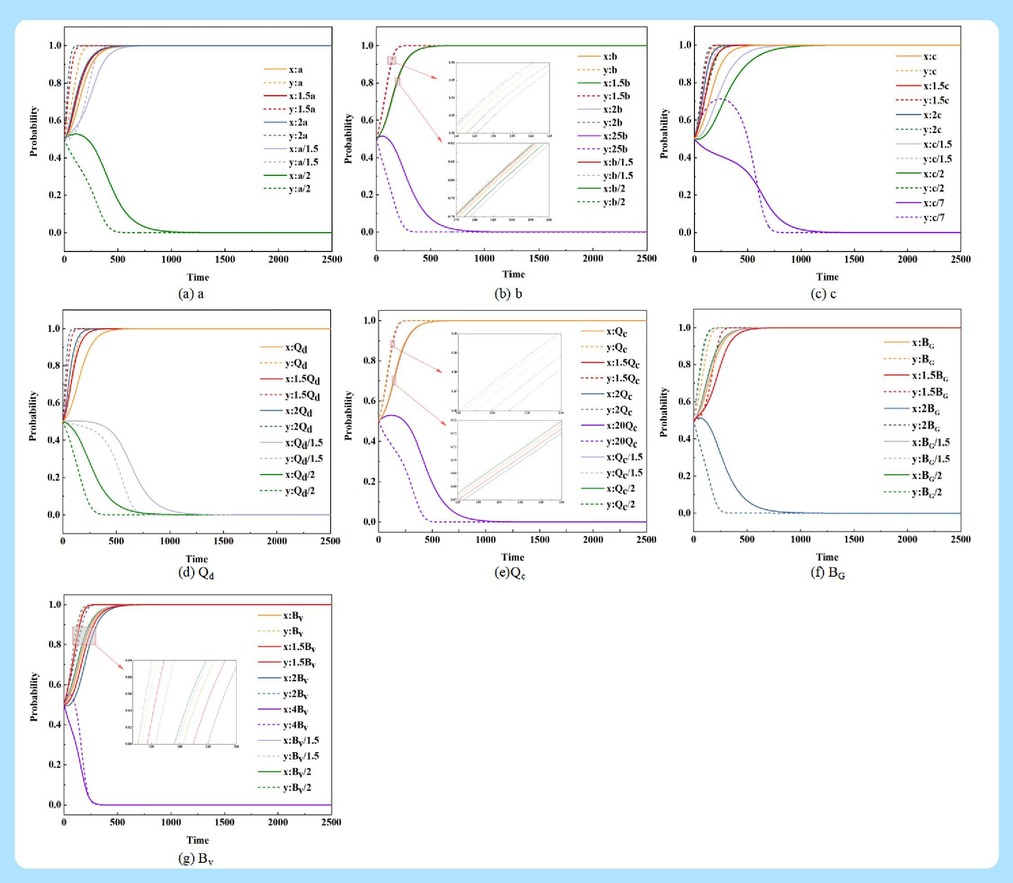
Task: Select legend entry "y:Qd/2"
Action: (288, 491)
